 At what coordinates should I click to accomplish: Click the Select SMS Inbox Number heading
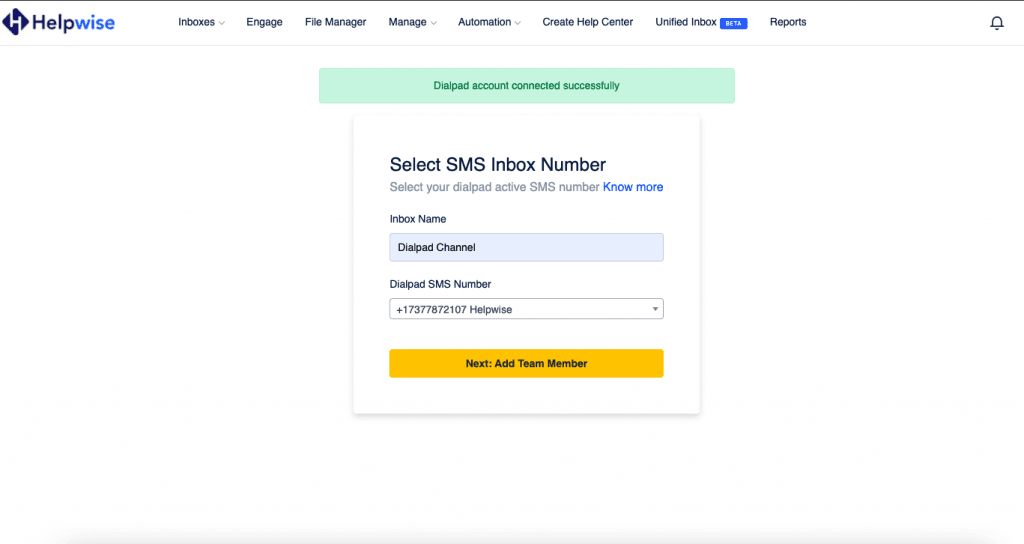(x=497, y=165)
